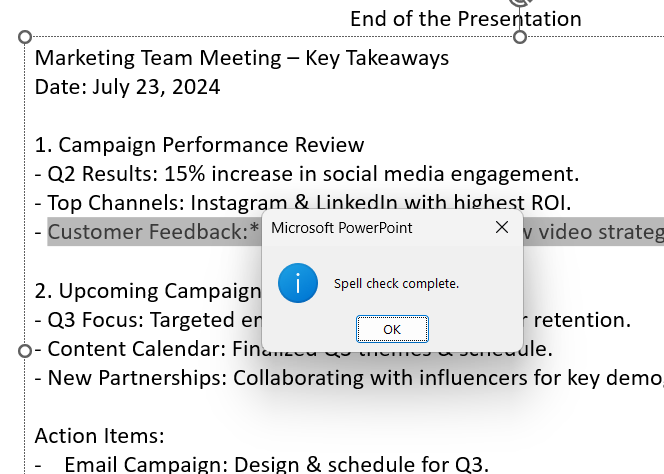Click the "1. Campaign Performance Review" heading
Image resolution: width=664 pixels, height=474 pixels.
[x=199, y=145]
